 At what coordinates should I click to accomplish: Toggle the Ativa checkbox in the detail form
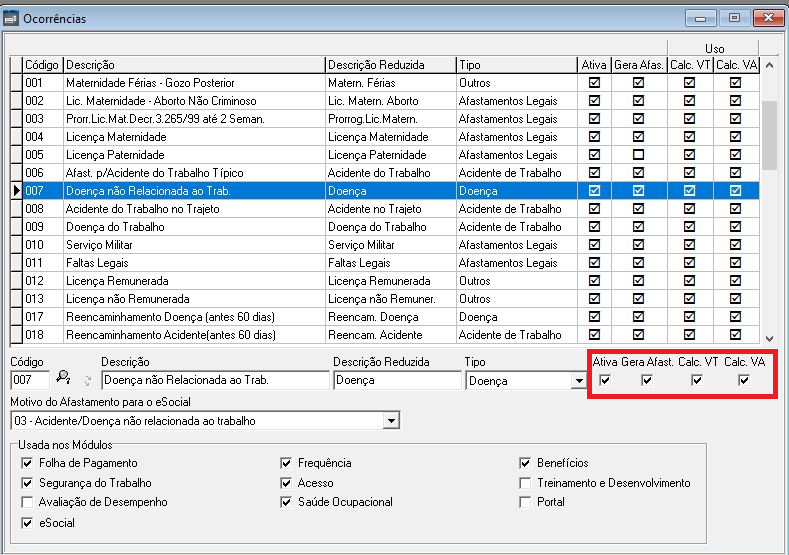click(604, 379)
